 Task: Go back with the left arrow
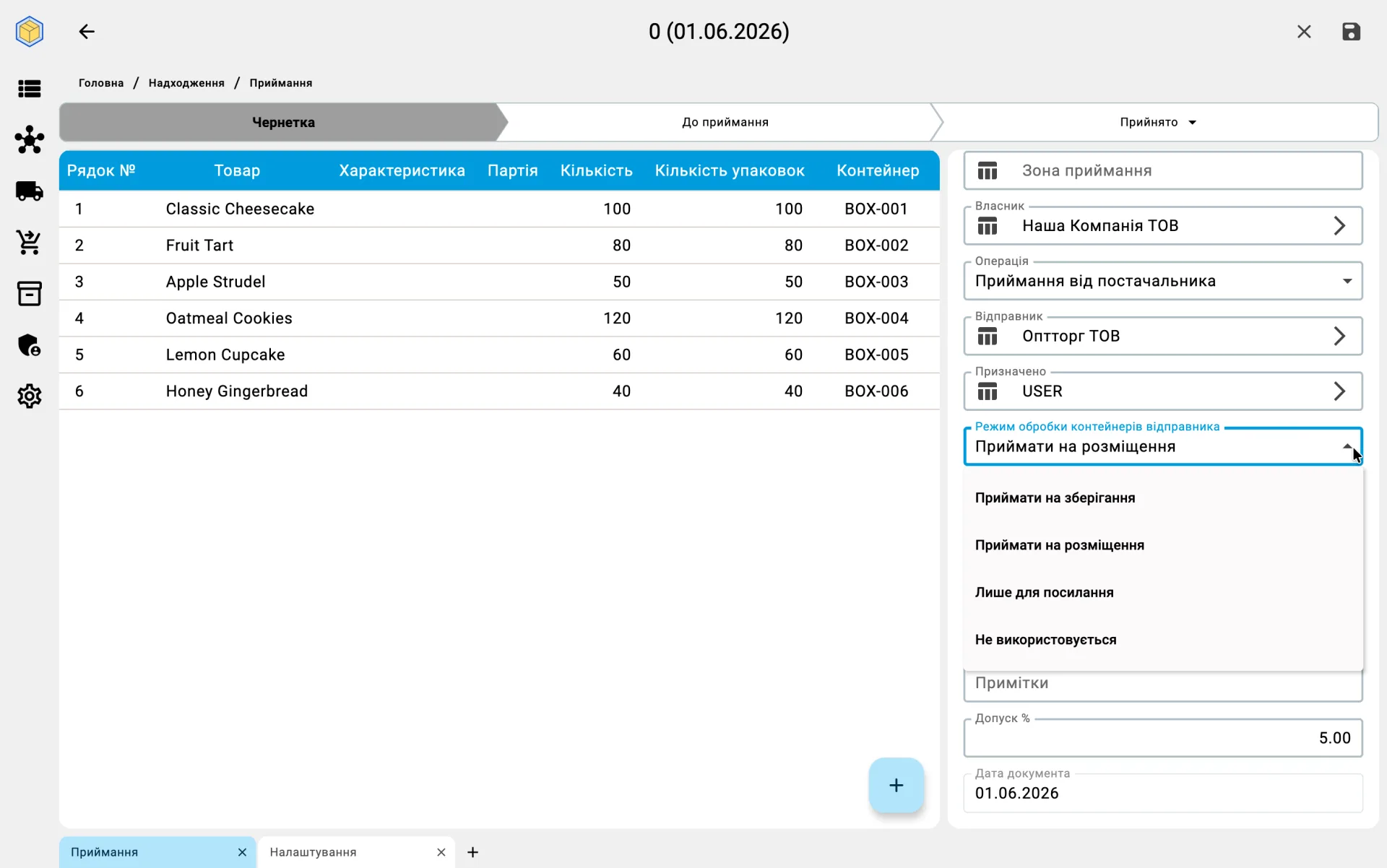pos(87,32)
